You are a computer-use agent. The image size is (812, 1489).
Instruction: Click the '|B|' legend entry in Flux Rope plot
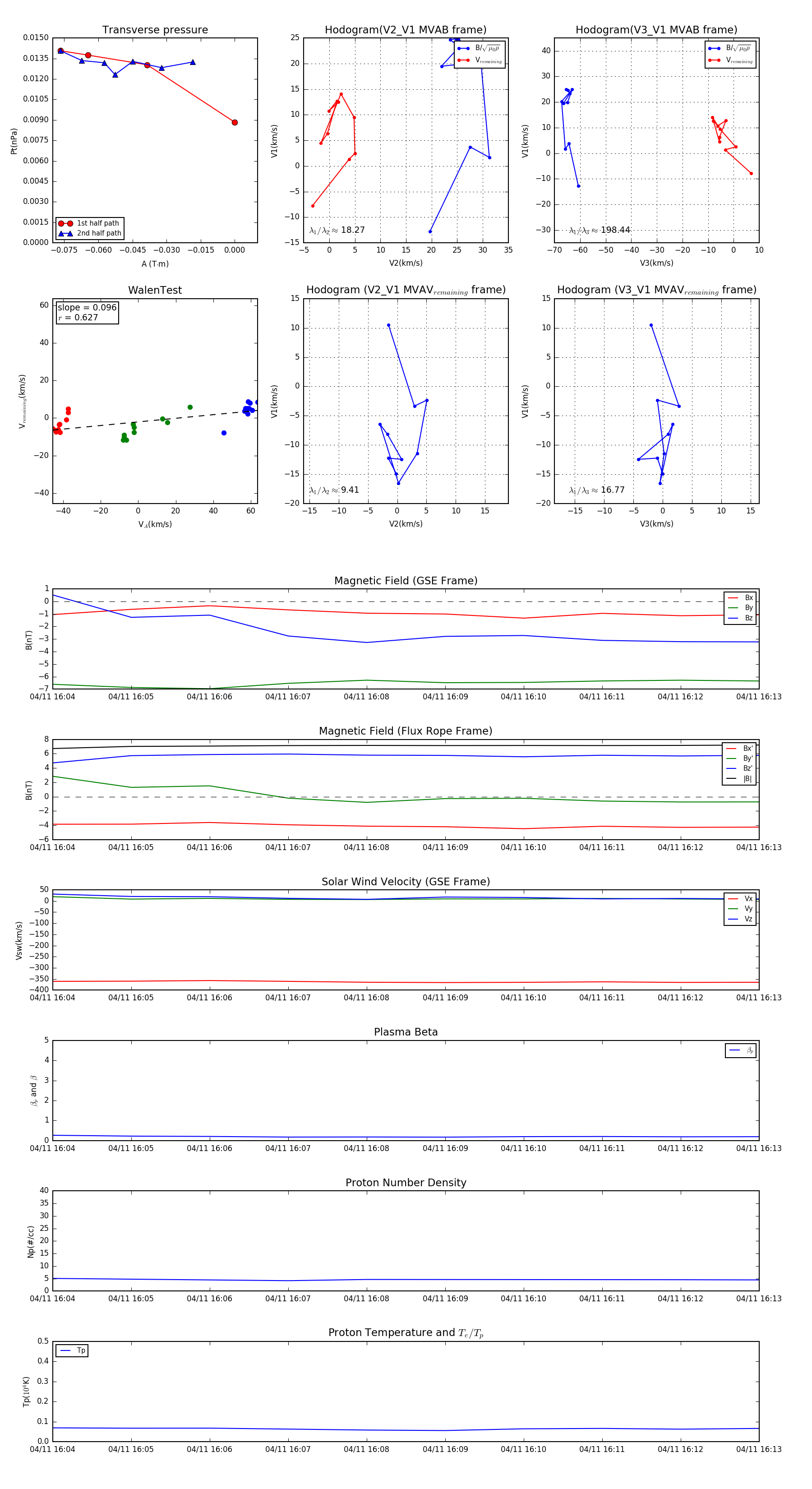739,779
